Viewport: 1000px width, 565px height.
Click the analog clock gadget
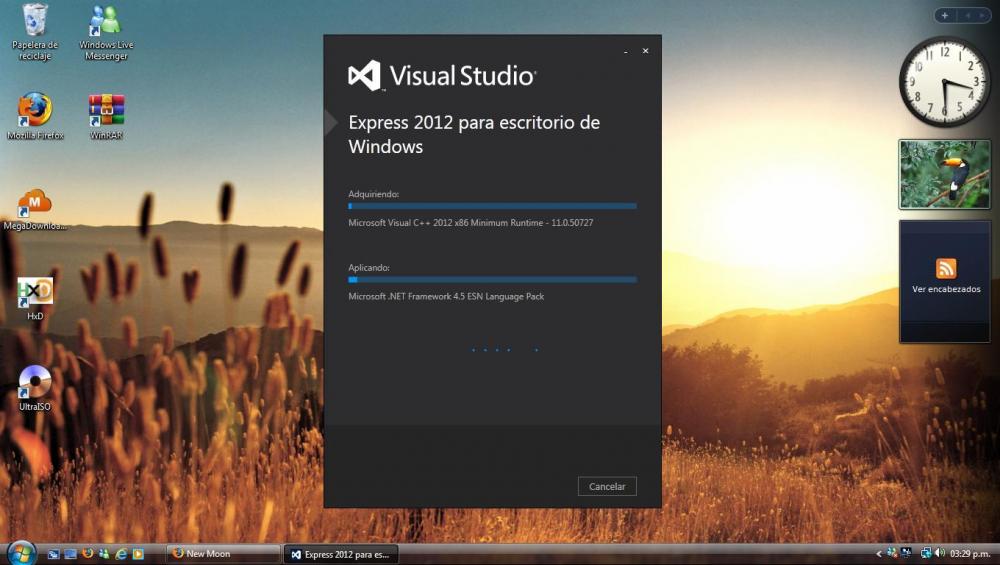tap(945, 82)
